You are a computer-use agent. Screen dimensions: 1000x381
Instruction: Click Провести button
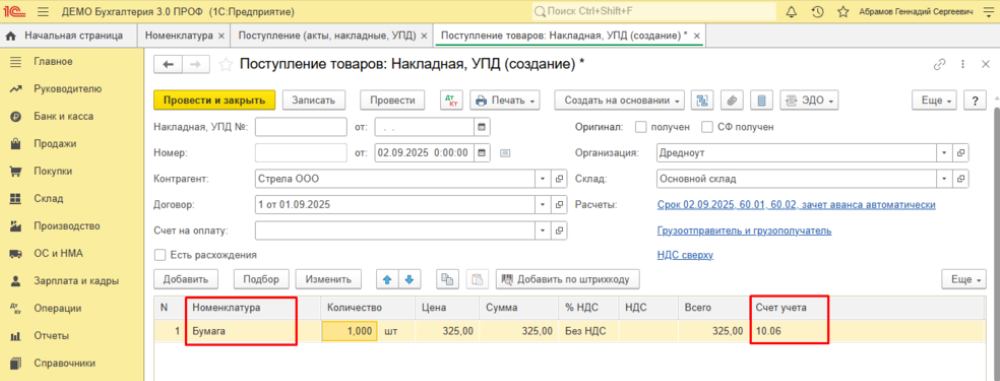click(393, 100)
